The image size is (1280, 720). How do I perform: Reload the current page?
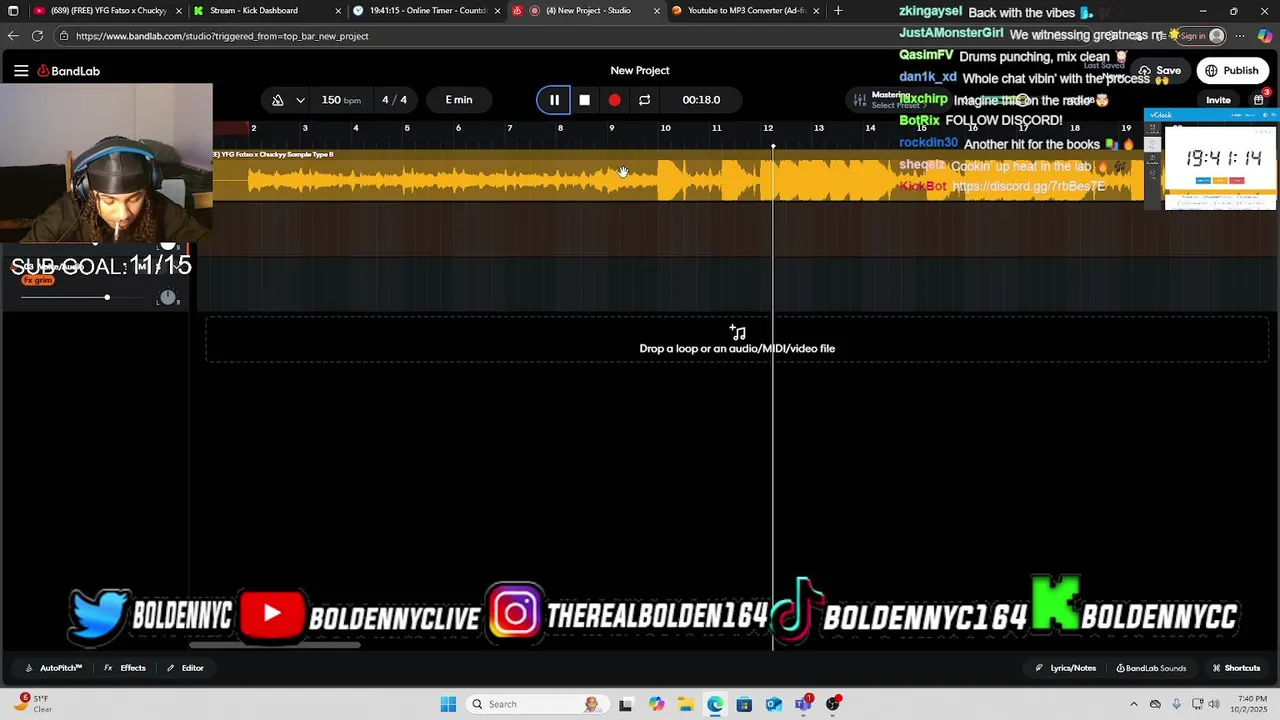click(x=37, y=36)
